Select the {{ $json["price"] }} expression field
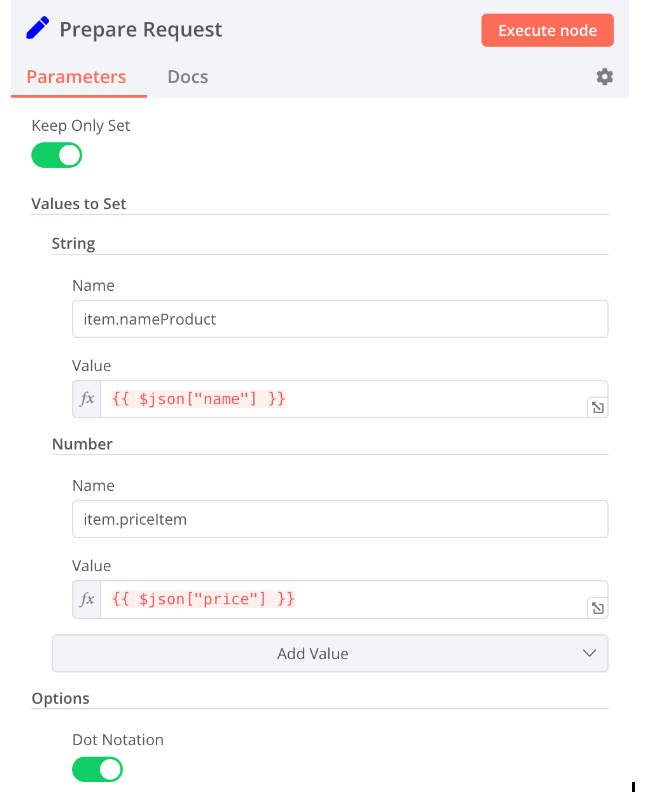The width and height of the screenshot is (657, 792). pos(340,599)
